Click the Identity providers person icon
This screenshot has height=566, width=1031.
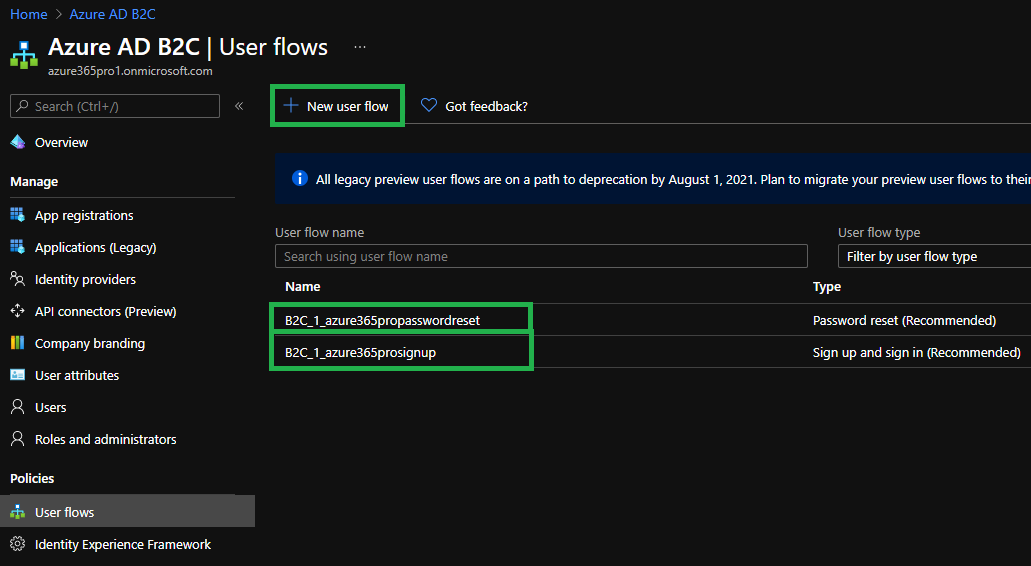pyautogui.click(x=18, y=279)
